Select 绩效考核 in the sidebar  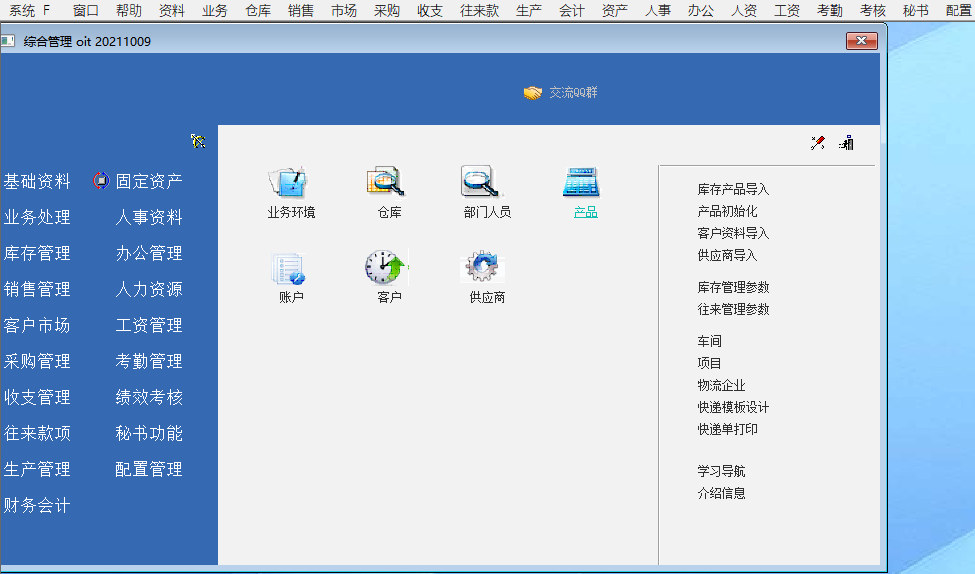(149, 397)
